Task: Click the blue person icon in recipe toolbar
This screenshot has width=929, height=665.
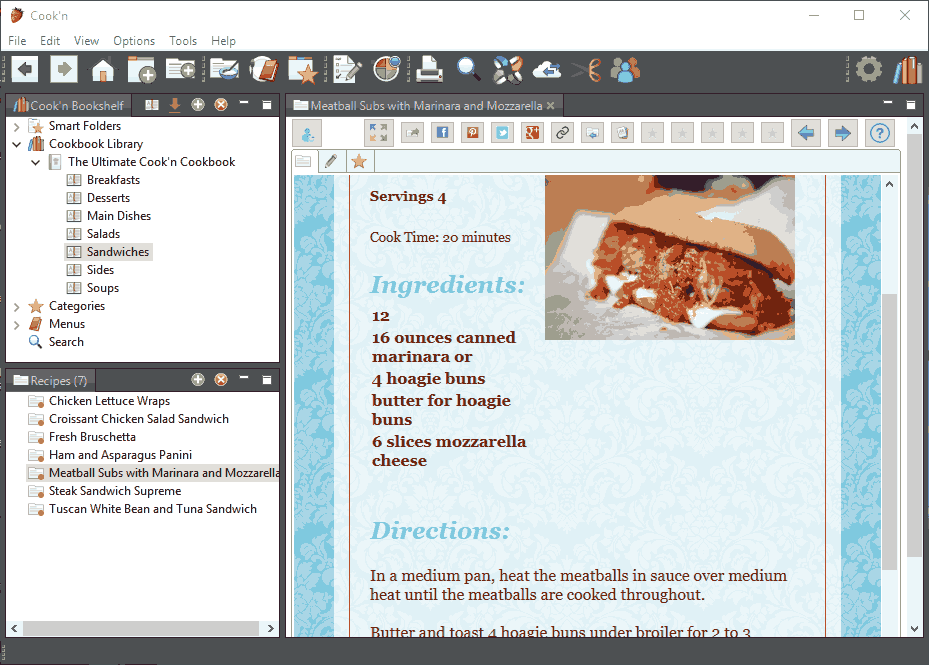Action: [x=307, y=133]
